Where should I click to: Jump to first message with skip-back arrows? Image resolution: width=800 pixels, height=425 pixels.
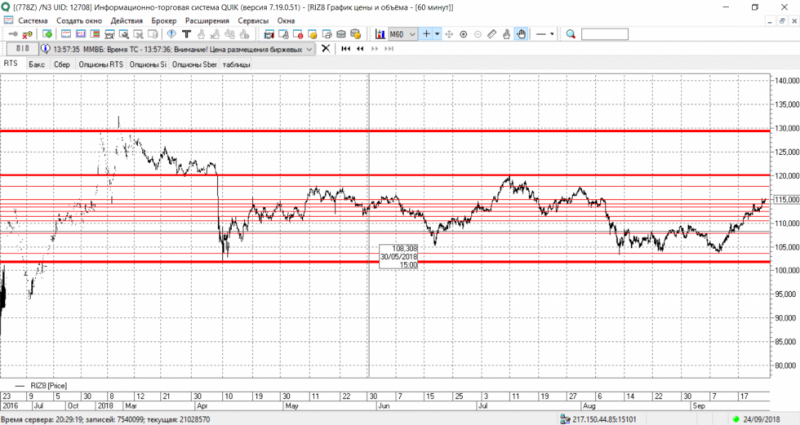click(x=346, y=48)
